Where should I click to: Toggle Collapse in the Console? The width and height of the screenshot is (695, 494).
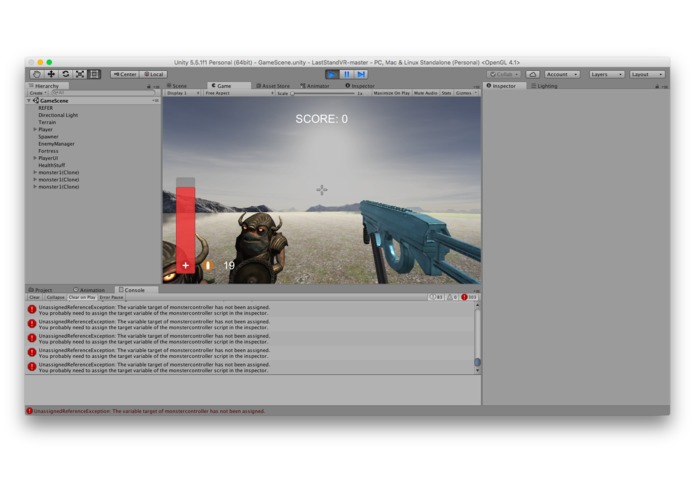55,297
